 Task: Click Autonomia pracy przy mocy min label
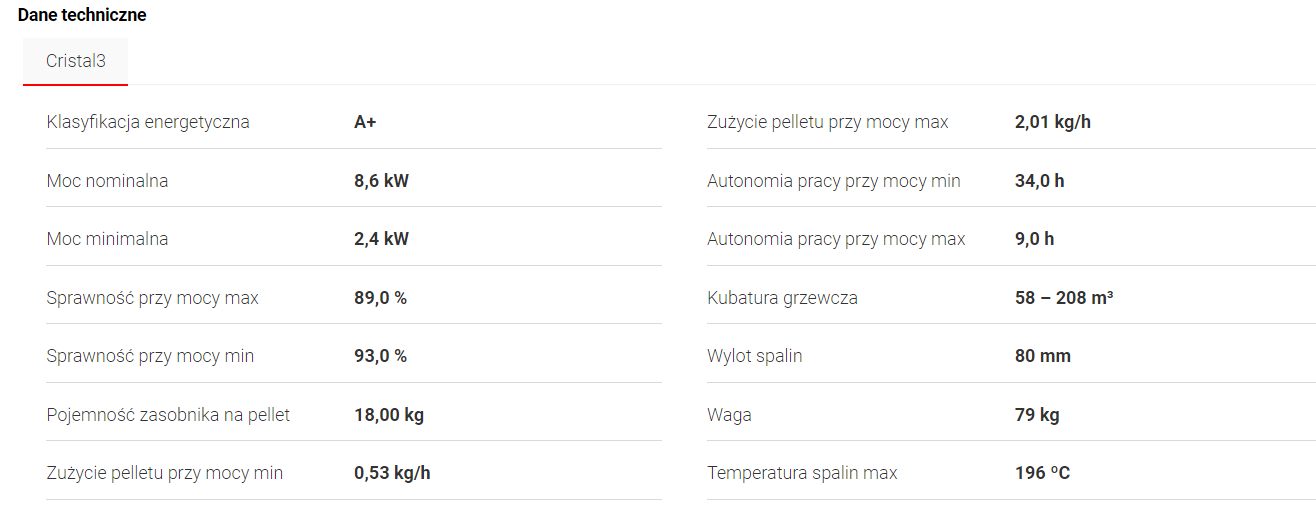click(833, 181)
